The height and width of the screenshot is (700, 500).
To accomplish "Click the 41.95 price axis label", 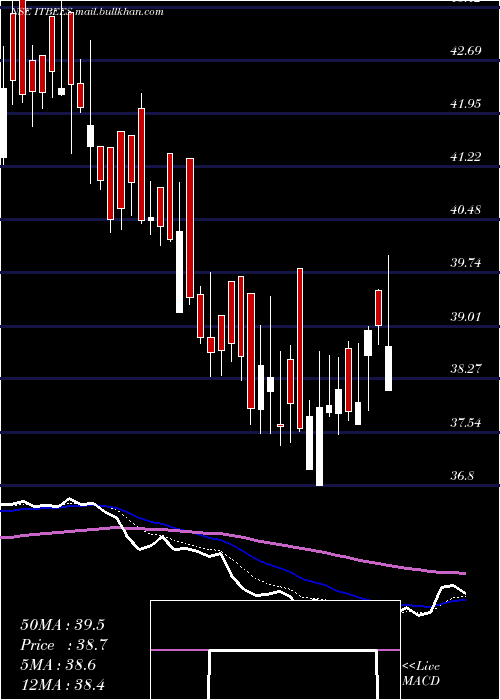I will click(x=466, y=104).
